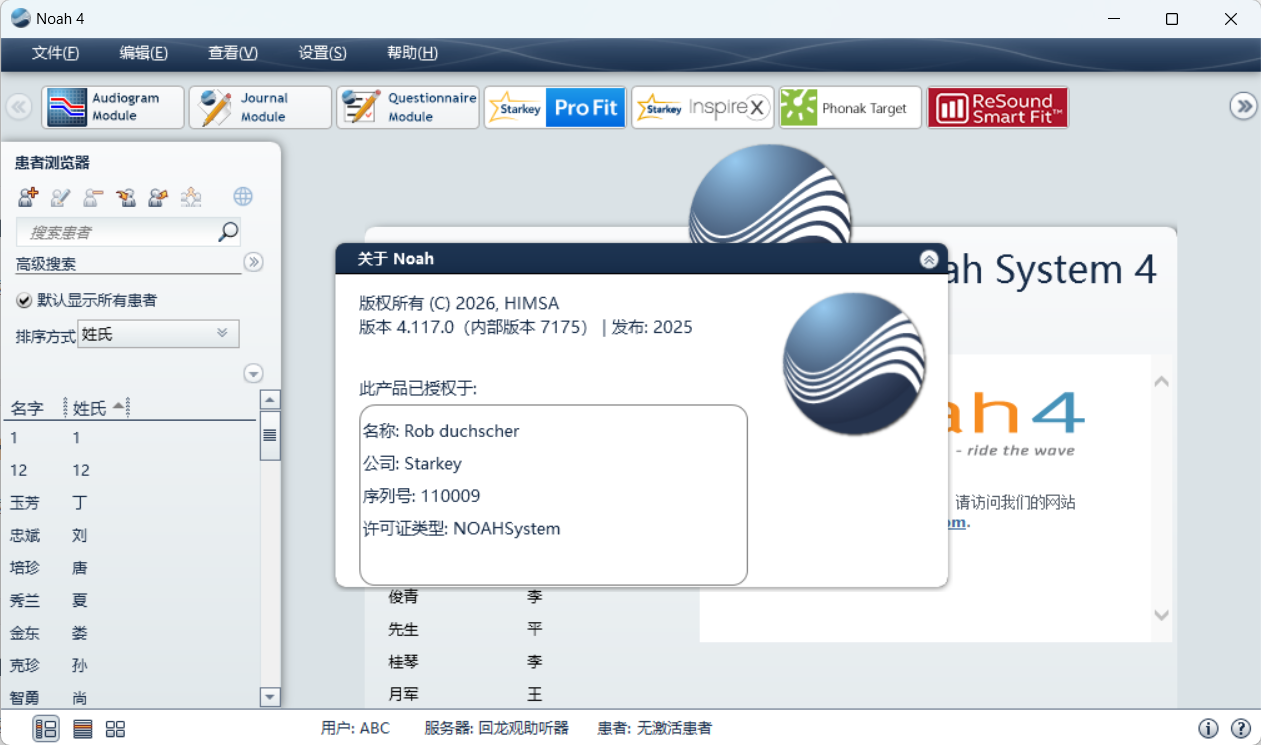Click patient list scrollbar up arrow
1261x745 pixels.
pyautogui.click(x=270, y=400)
